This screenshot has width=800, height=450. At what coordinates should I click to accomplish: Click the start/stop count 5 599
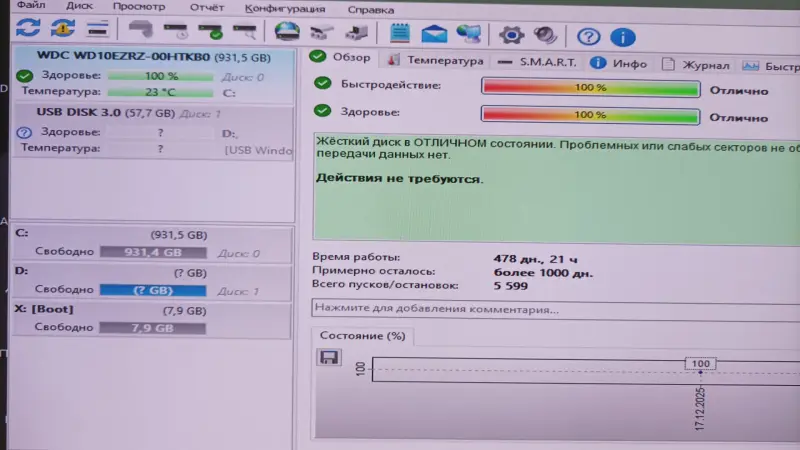pyautogui.click(x=510, y=286)
